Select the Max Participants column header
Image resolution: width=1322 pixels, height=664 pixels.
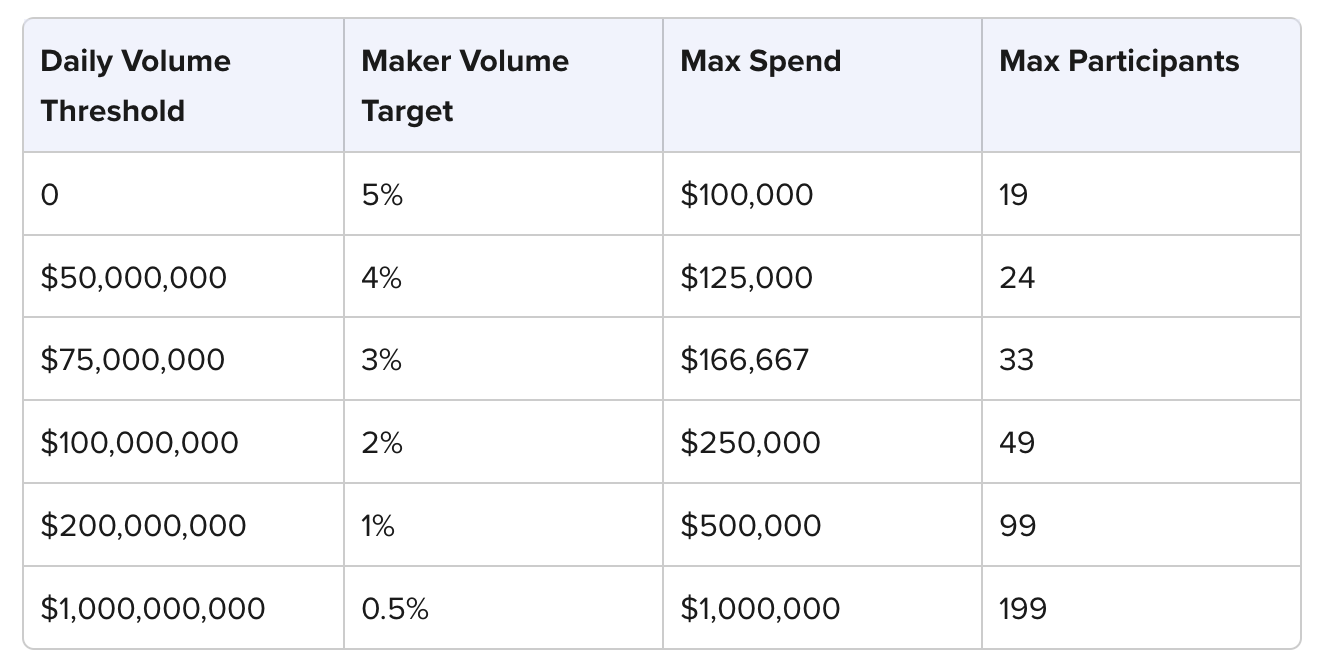coord(1119,62)
